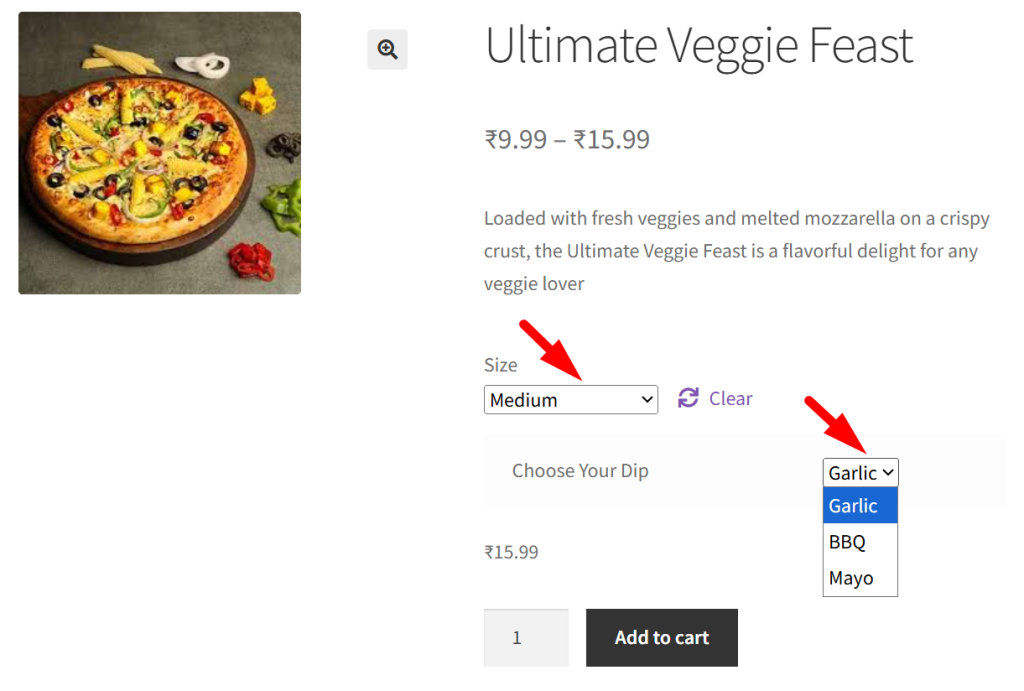Focus the quantity input field
The height and width of the screenshot is (691, 1024).
(526, 637)
